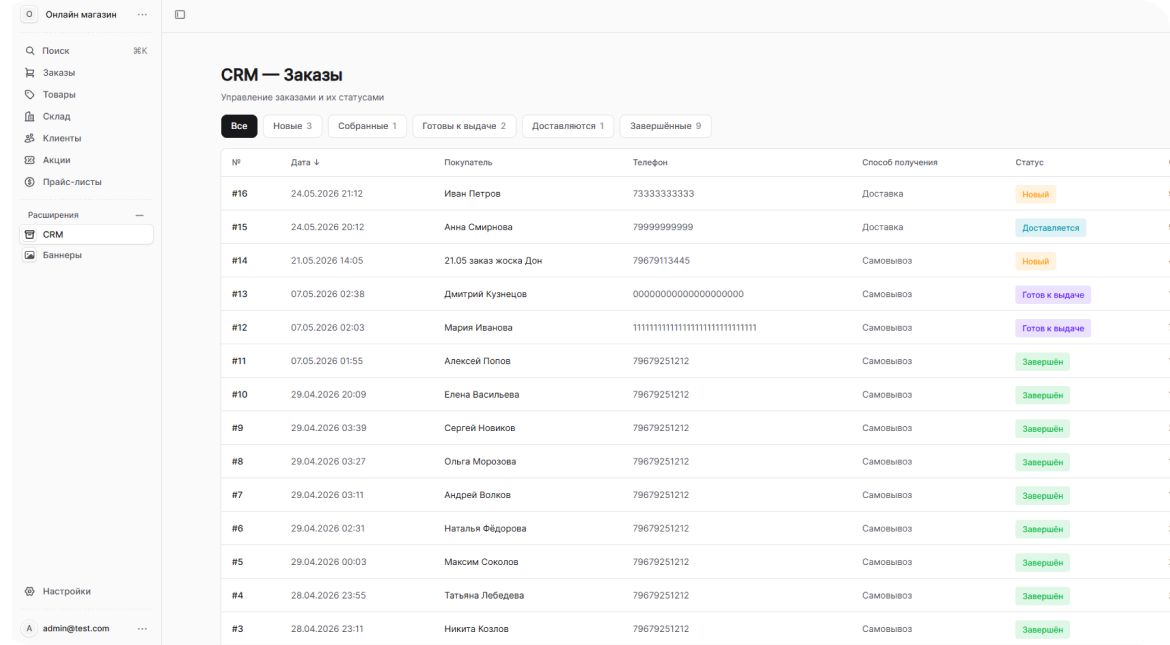The image size is (1170, 645).
Task: Click the Поиск search field
Action: click(86, 51)
